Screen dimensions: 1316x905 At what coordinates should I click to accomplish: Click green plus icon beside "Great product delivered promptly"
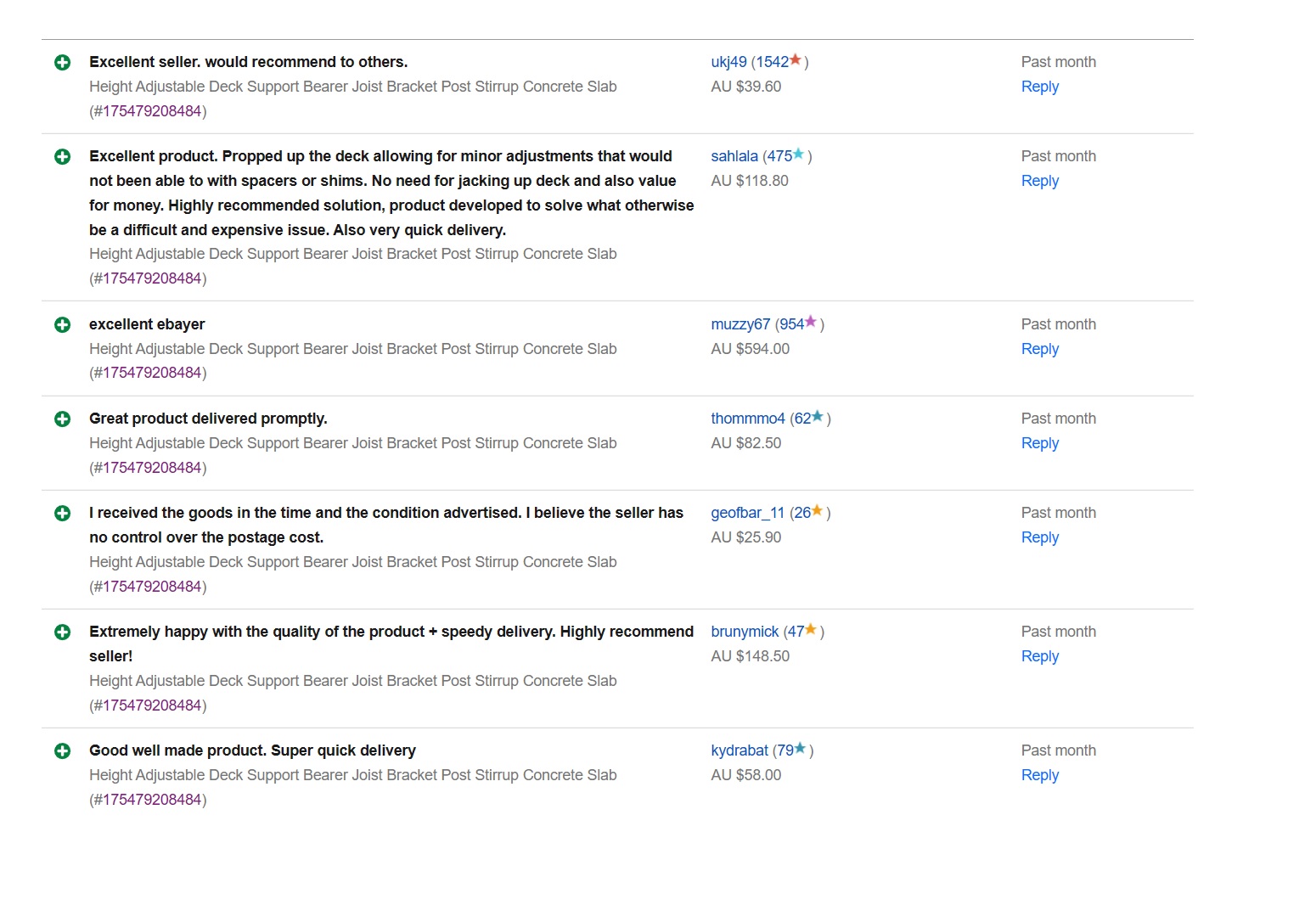[62, 419]
